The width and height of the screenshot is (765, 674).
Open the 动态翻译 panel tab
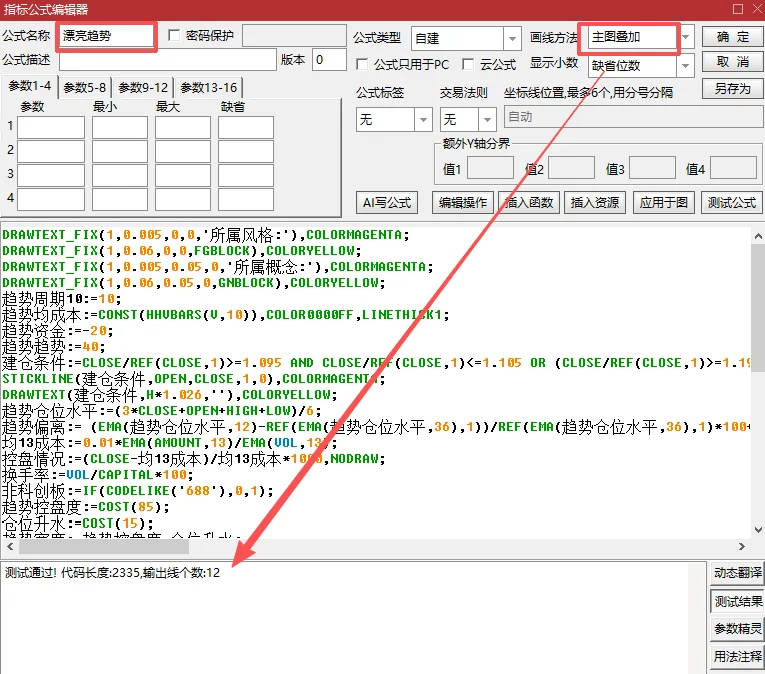[x=737, y=572]
